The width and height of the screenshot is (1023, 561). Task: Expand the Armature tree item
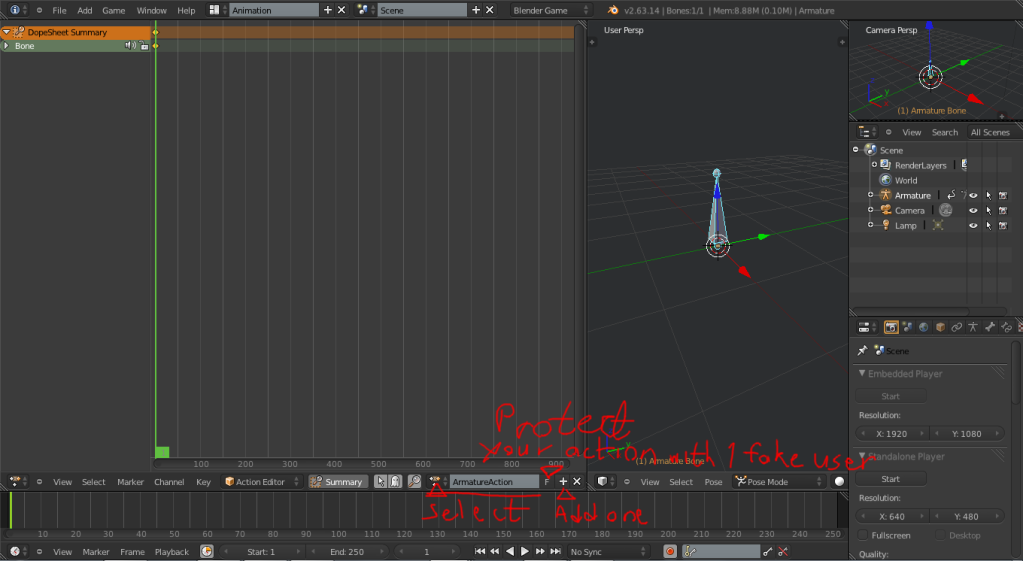(870, 194)
